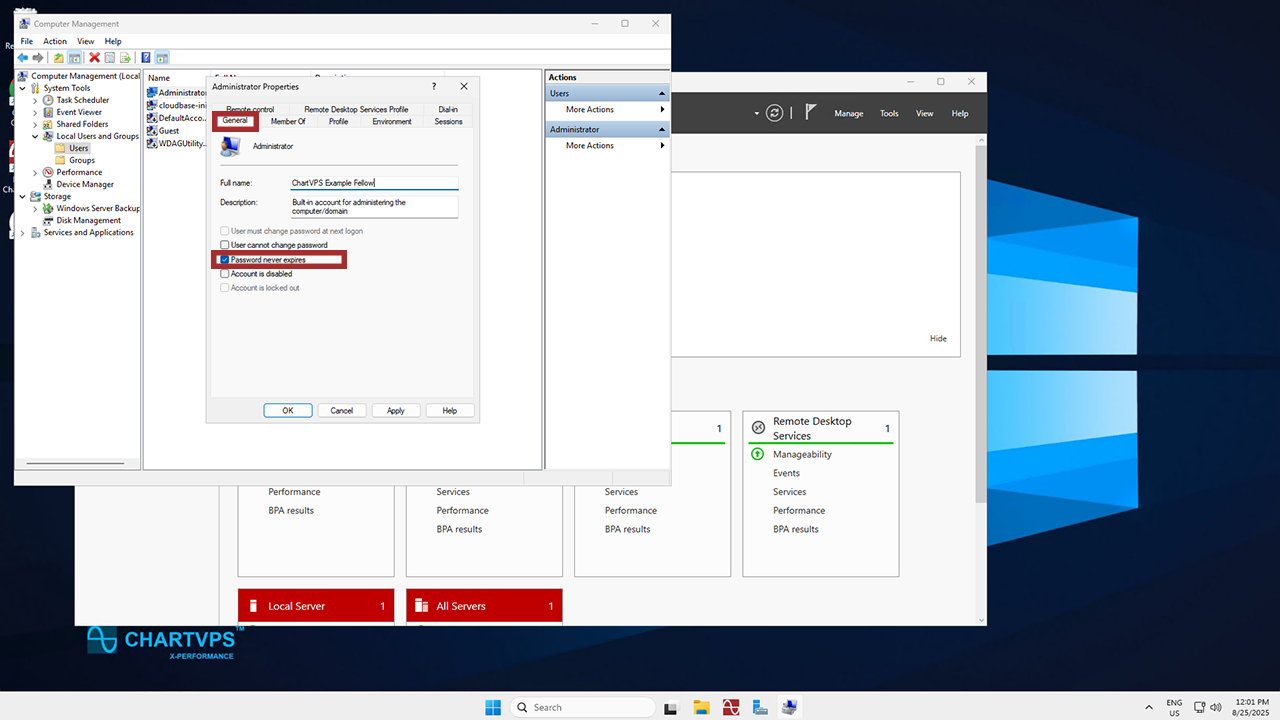Screen dimensions: 1280x720
Task: Open the Action menu
Action: coord(54,41)
